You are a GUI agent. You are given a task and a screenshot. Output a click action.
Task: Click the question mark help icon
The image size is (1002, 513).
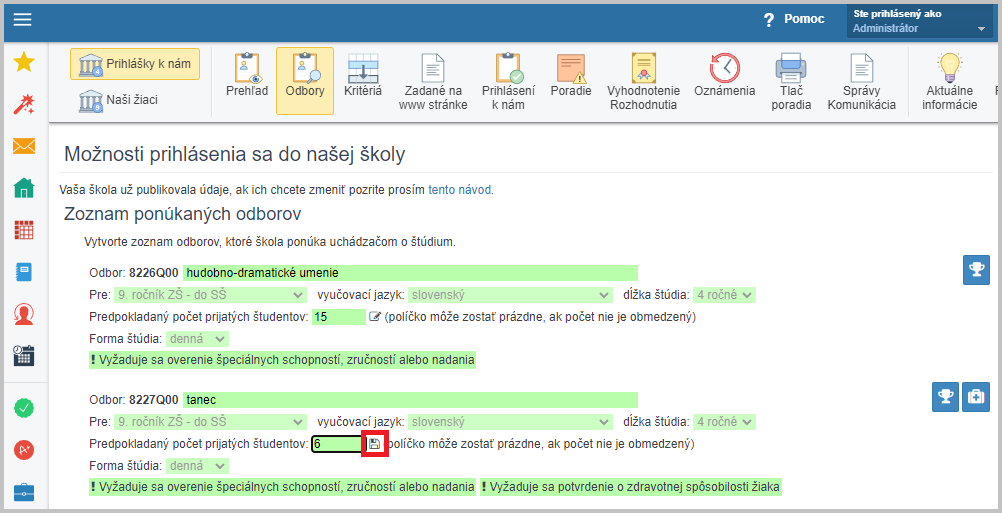click(x=769, y=20)
